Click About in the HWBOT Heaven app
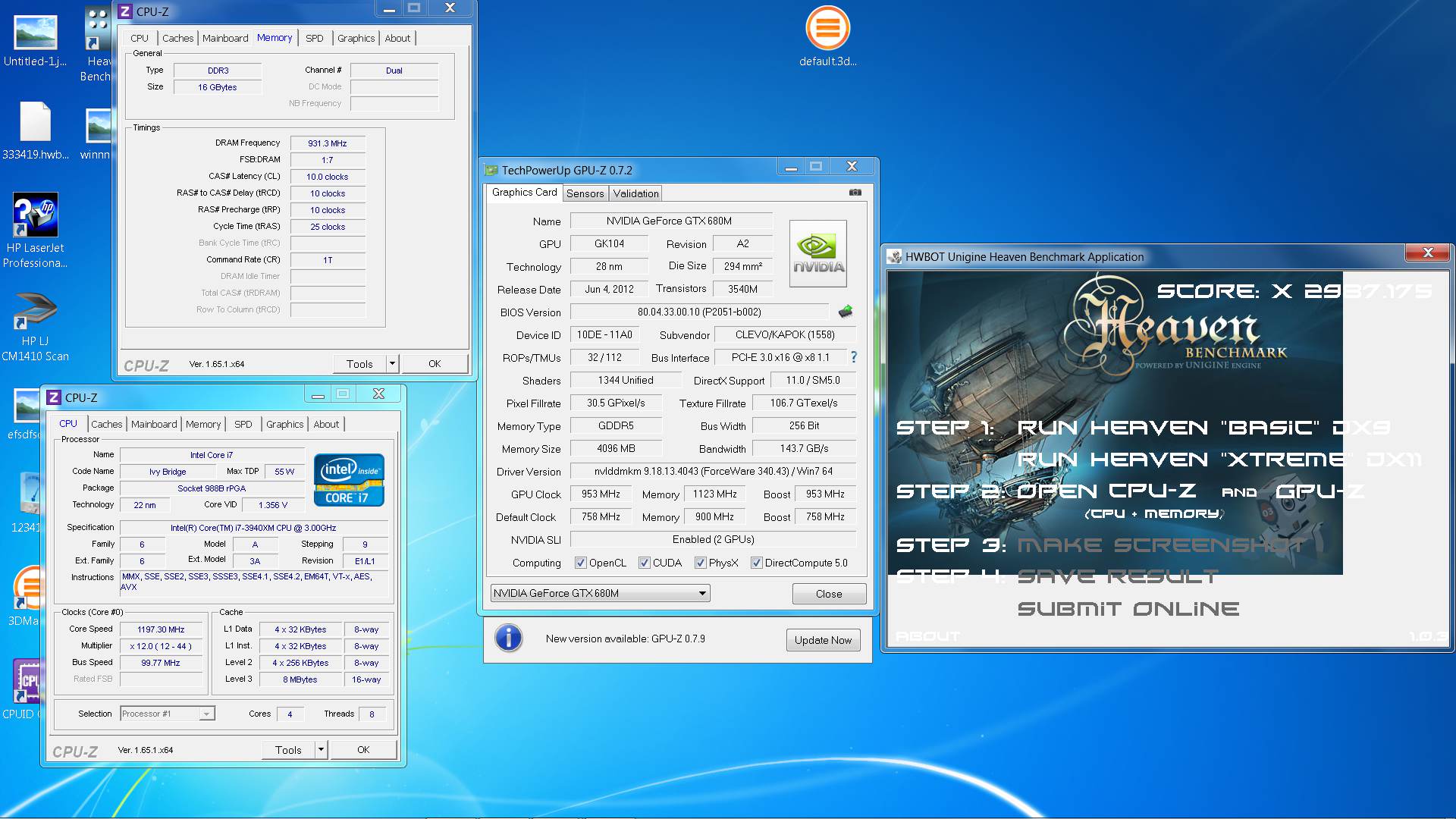1456x819 pixels. [927, 636]
